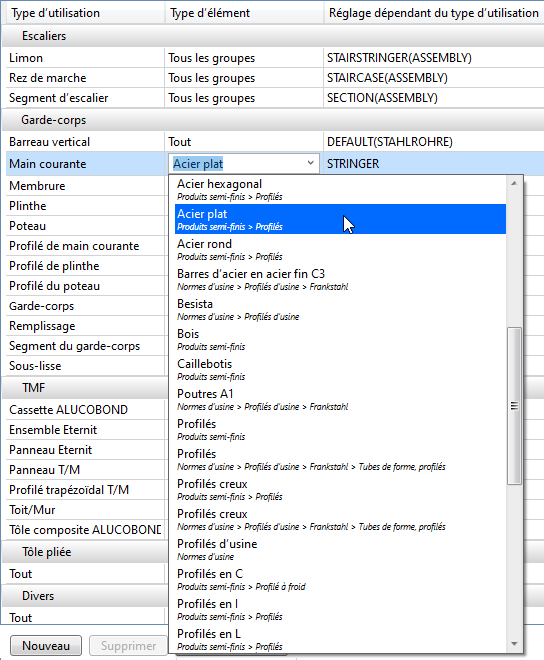This screenshot has width=544, height=660.
Task: Click the dropdown scroll up arrow
Action: tap(514, 183)
